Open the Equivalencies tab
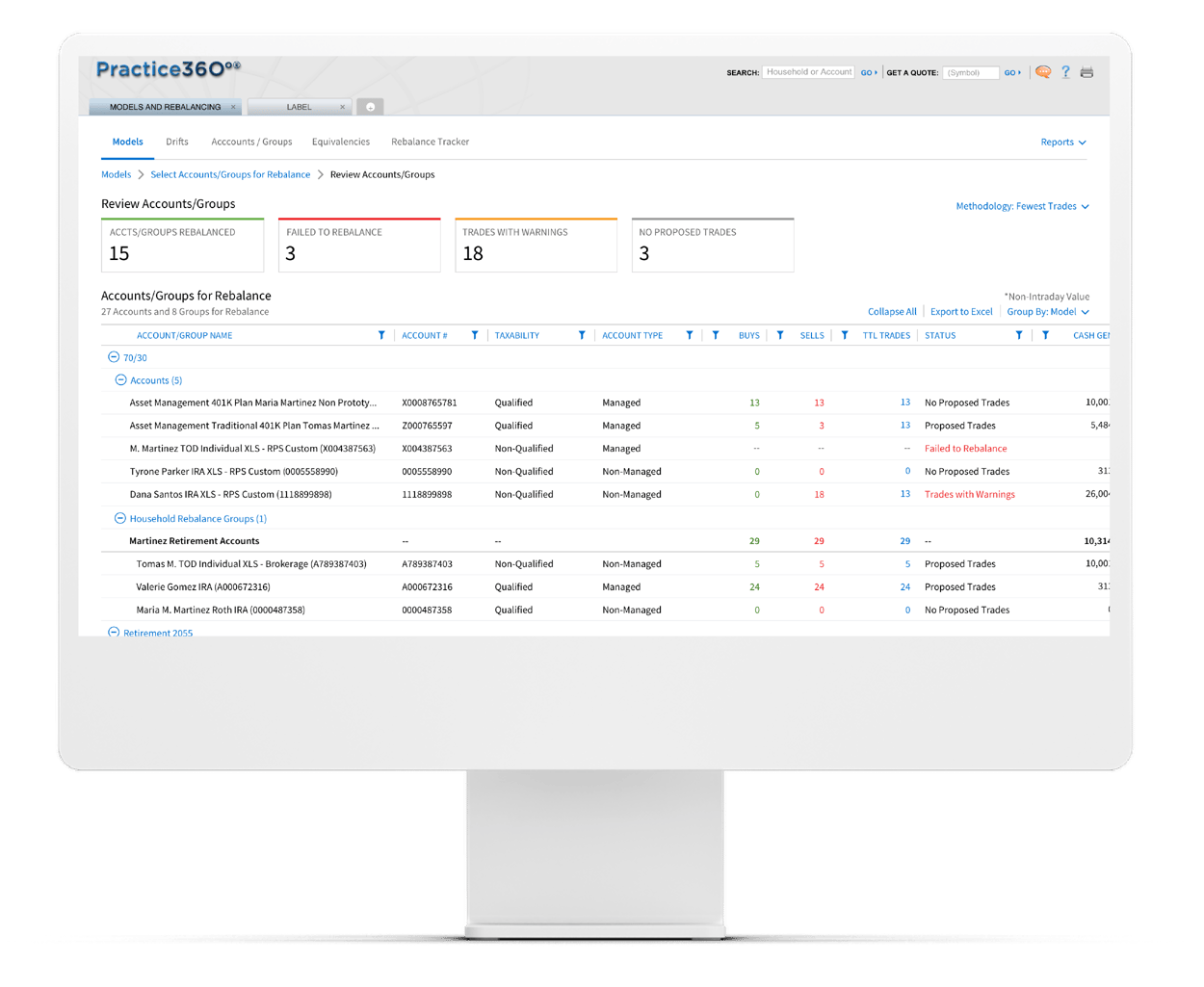 (341, 142)
